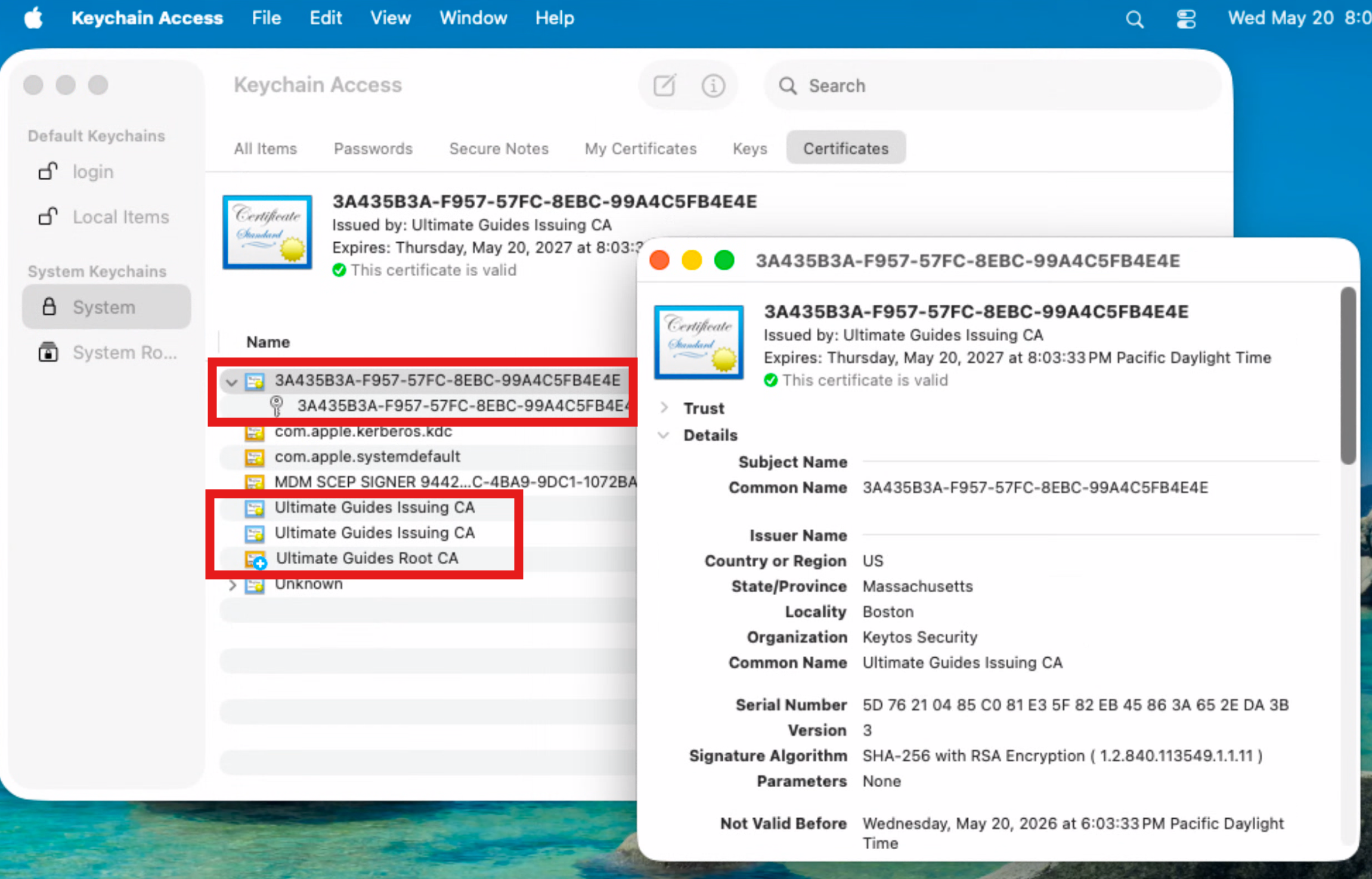This screenshot has width=1372, height=879.
Task: Click the Search field
Action: [x=993, y=86]
